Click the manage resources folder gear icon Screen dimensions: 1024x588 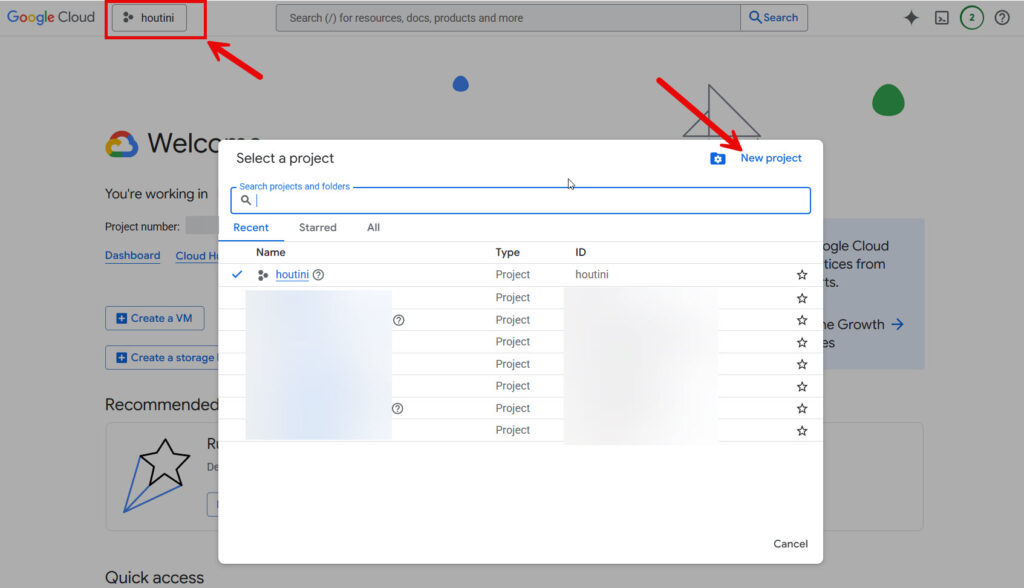[x=718, y=158]
